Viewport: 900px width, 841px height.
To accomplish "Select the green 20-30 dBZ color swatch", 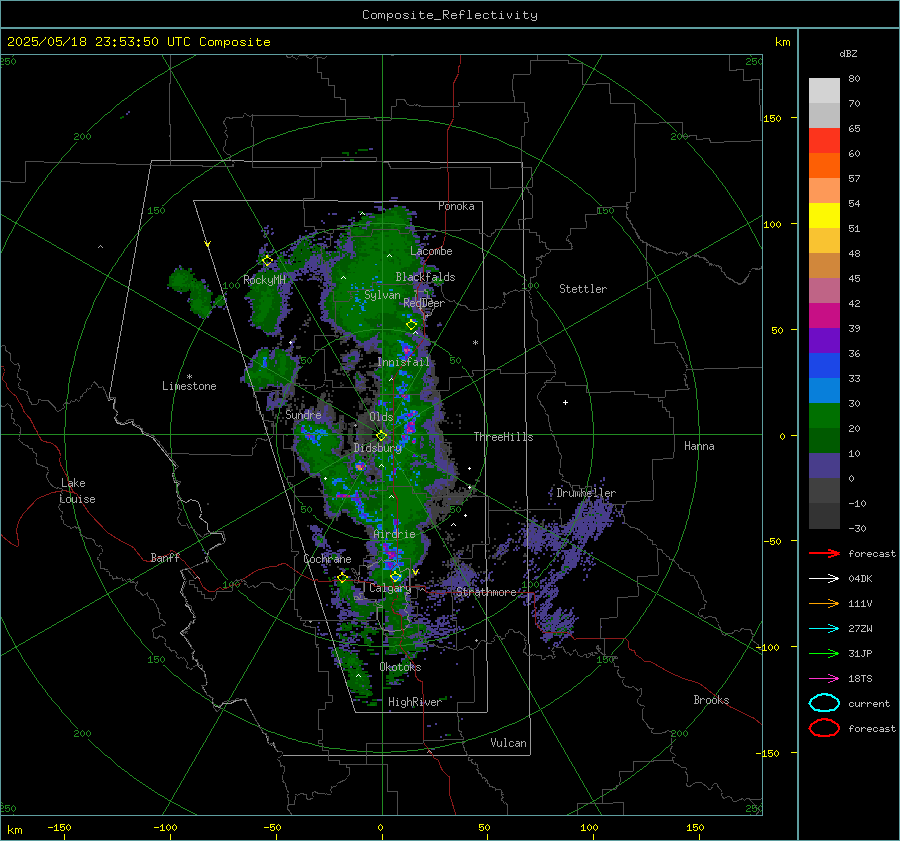I will (x=824, y=416).
